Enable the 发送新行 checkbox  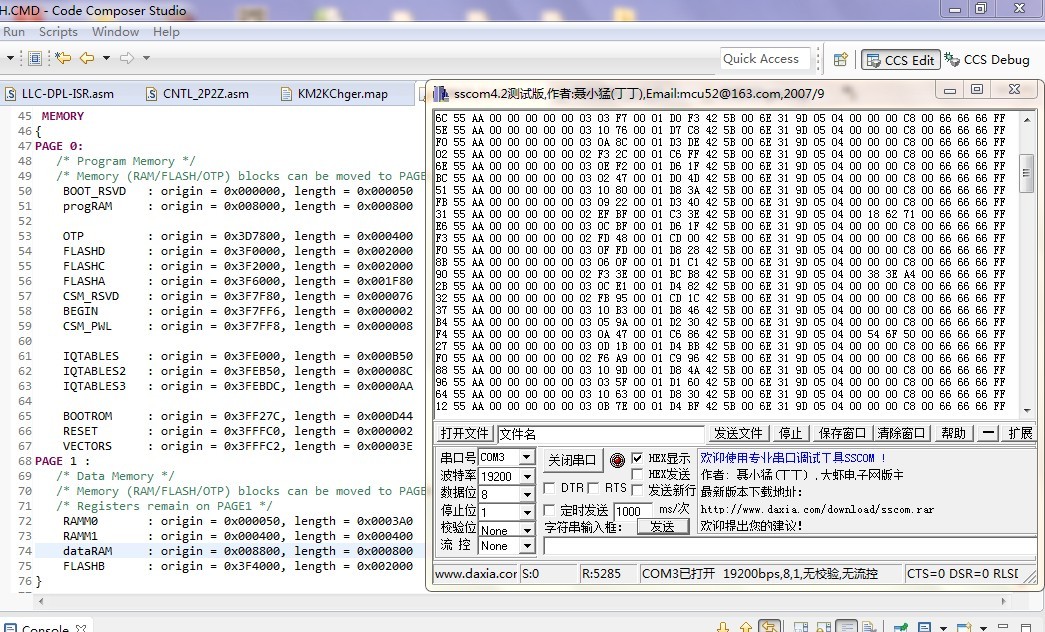[637, 490]
